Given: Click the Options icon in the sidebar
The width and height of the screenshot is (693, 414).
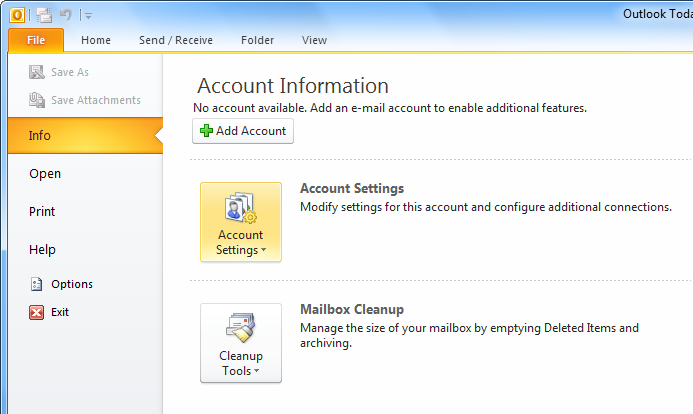Looking at the screenshot, I should (36, 284).
